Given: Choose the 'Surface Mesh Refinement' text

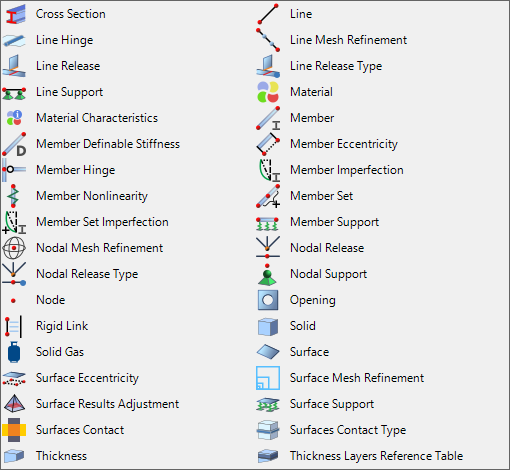Looking at the screenshot, I should pos(357,378).
